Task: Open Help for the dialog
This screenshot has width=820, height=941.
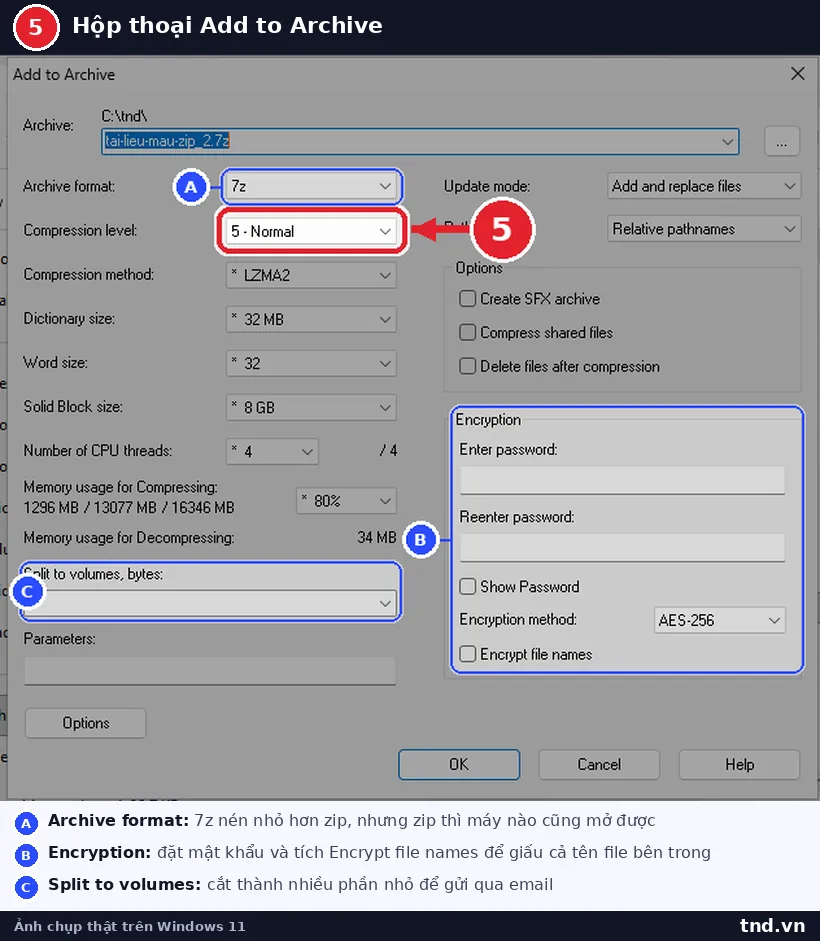Action: point(740,765)
